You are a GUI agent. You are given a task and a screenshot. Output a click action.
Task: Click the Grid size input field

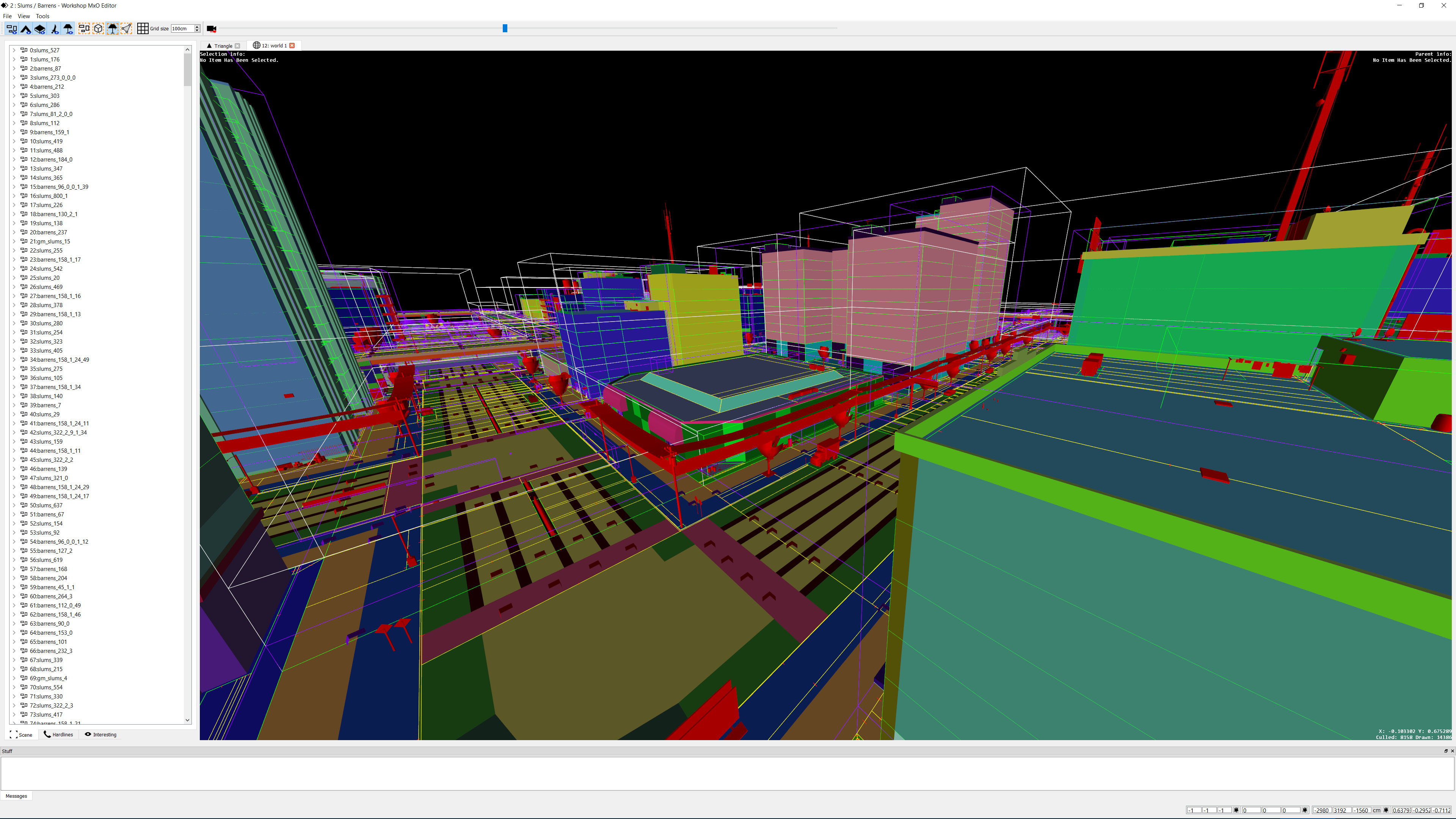click(182, 29)
